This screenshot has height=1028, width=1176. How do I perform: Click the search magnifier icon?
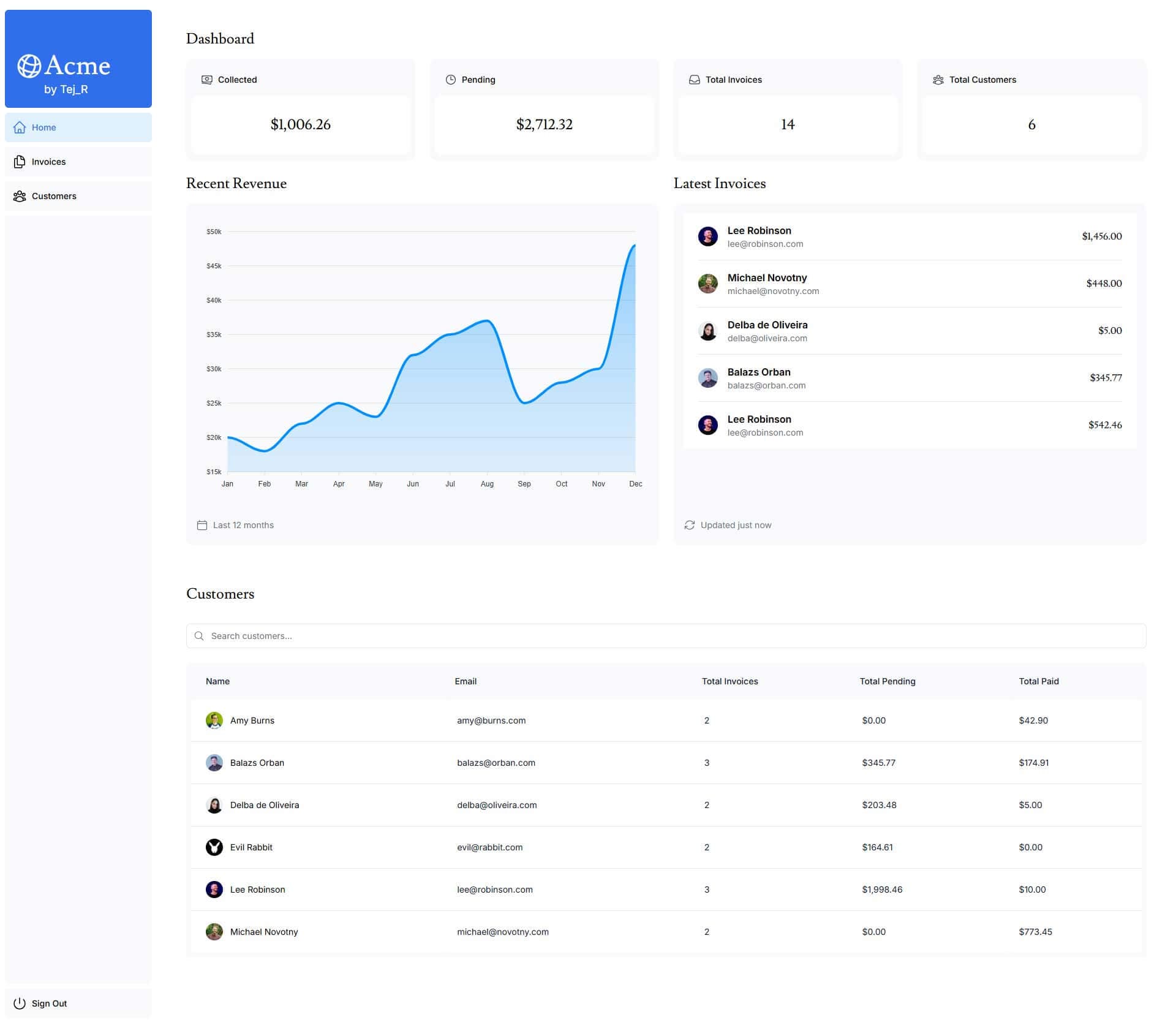pos(199,636)
